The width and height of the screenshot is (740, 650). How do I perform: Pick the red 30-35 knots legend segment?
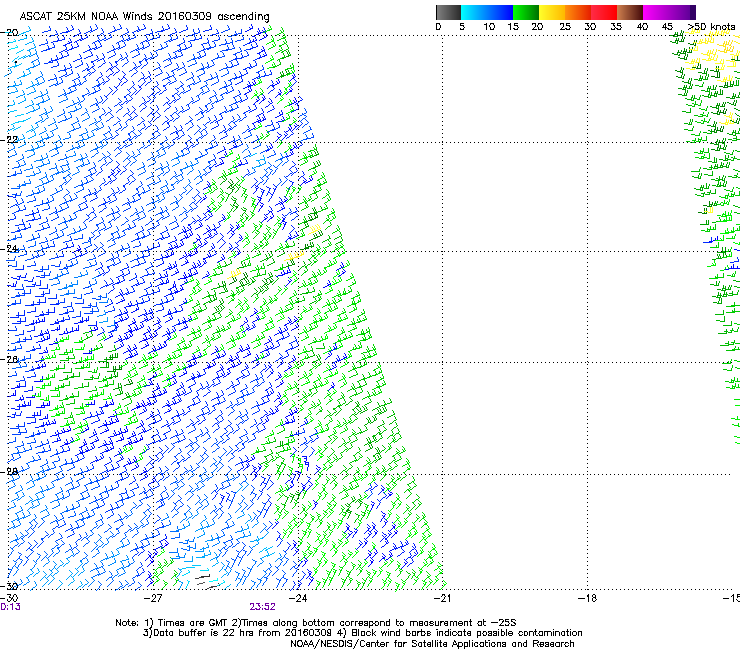tap(604, 12)
